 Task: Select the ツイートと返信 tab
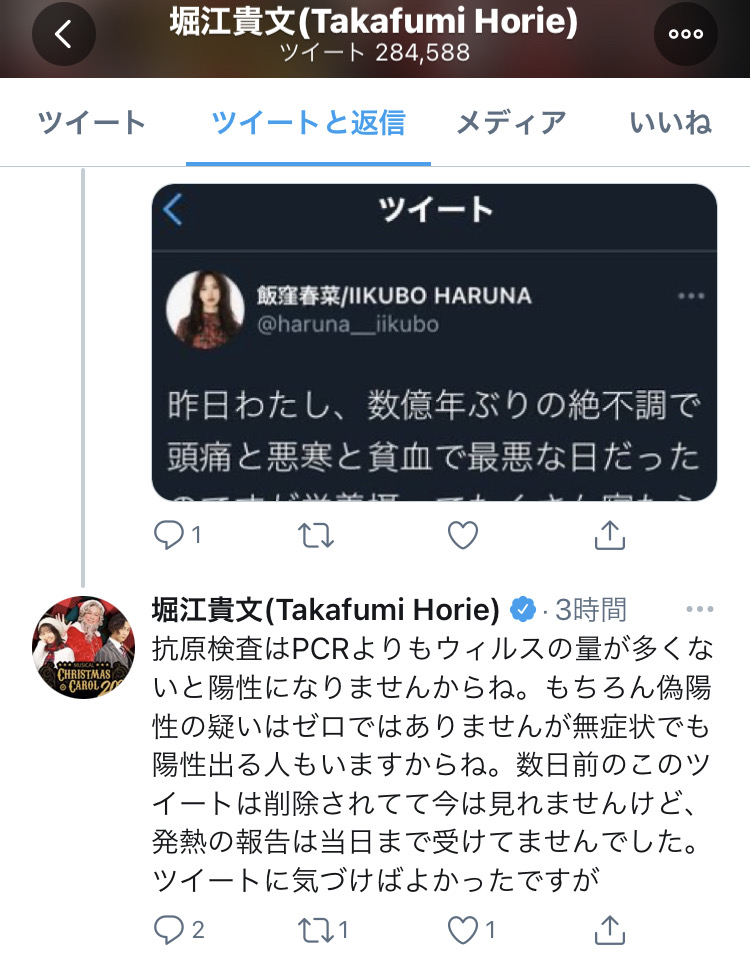click(308, 122)
